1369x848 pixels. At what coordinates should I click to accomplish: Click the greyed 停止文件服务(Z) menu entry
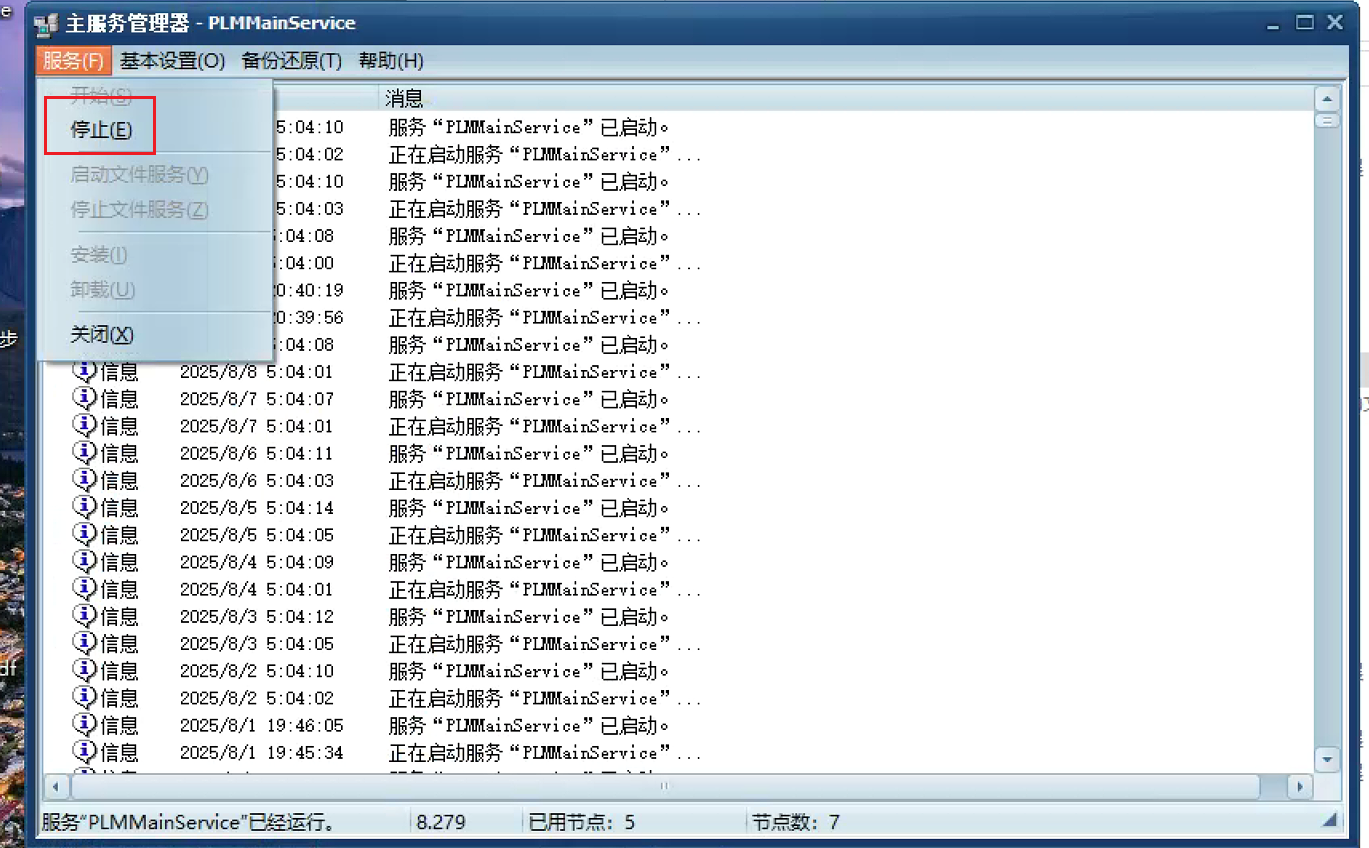[139, 210]
